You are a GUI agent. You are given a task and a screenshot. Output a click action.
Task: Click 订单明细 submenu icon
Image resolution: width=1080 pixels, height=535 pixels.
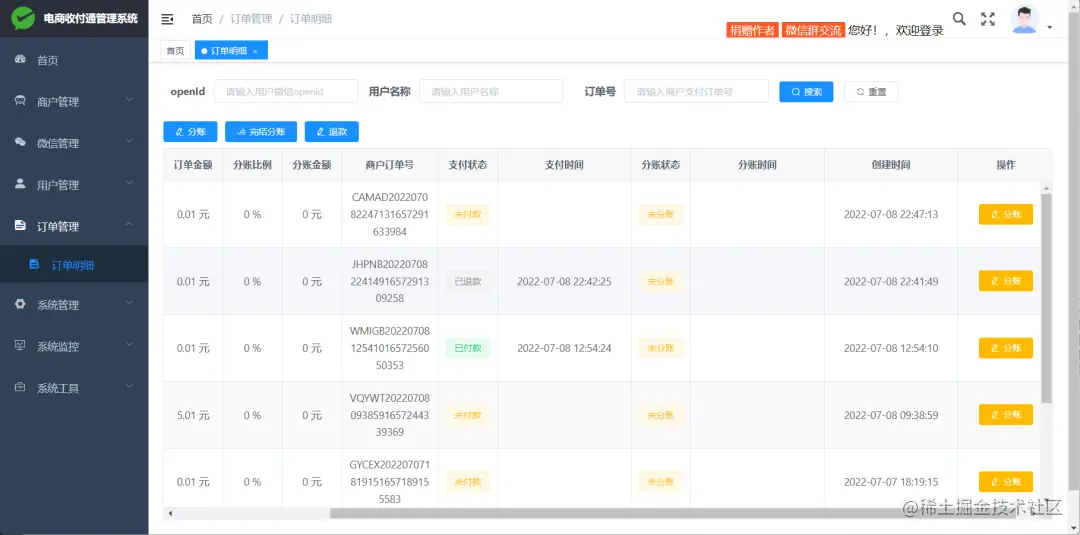pyautogui.click(x=34, y=264)
